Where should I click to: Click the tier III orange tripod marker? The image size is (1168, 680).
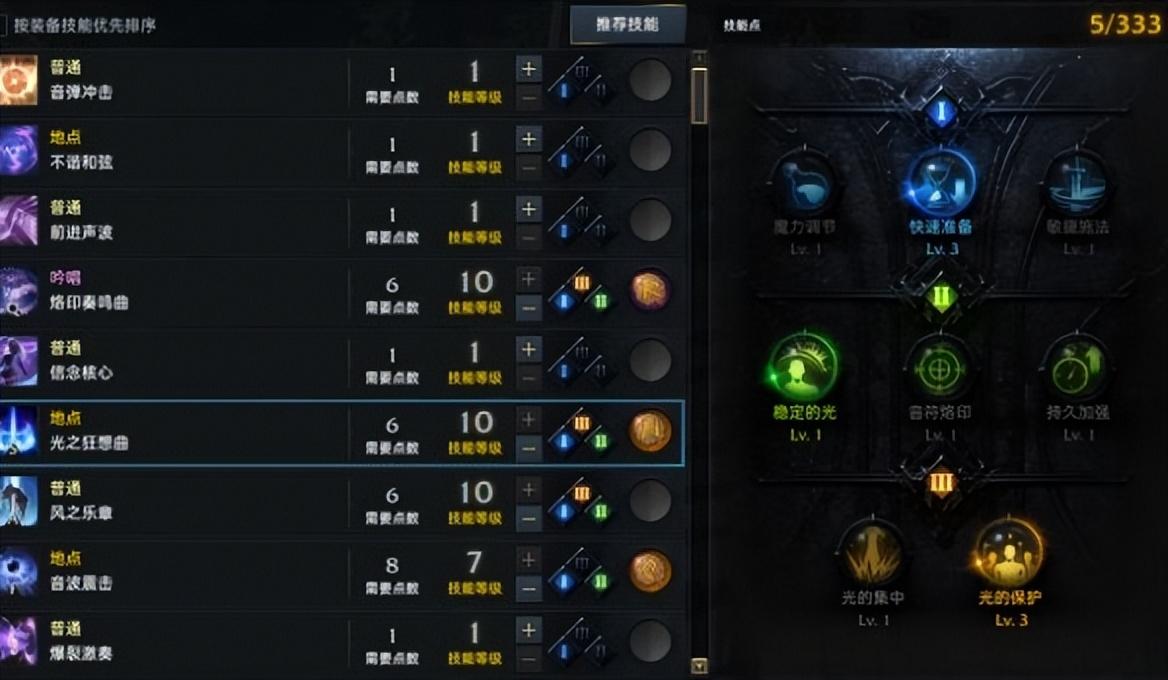[x=941, y=483]
